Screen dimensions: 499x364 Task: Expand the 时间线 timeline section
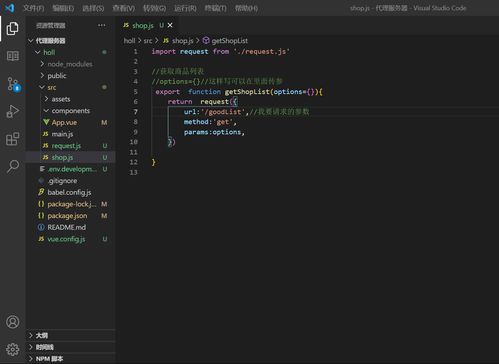point(71,347)
